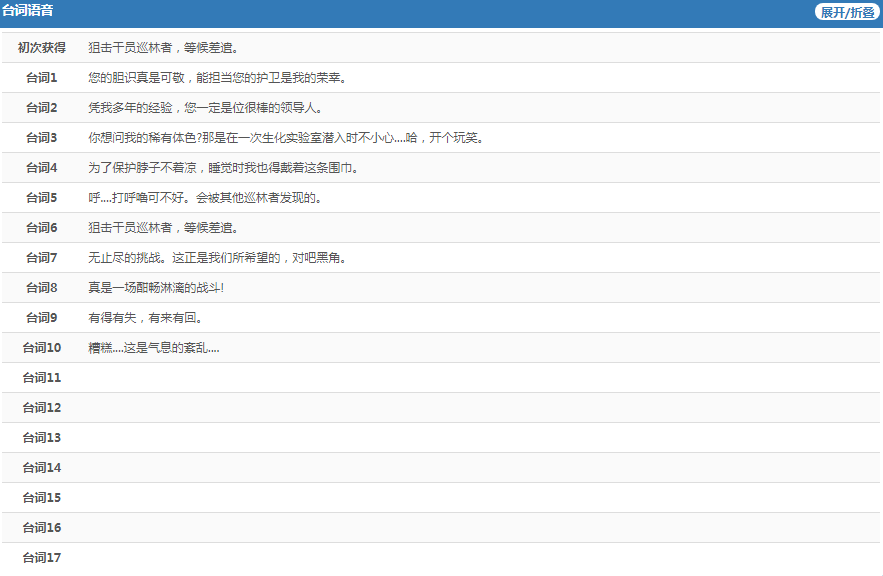Select the 台词16 label
Screen dimensions: 883x576
42,528
